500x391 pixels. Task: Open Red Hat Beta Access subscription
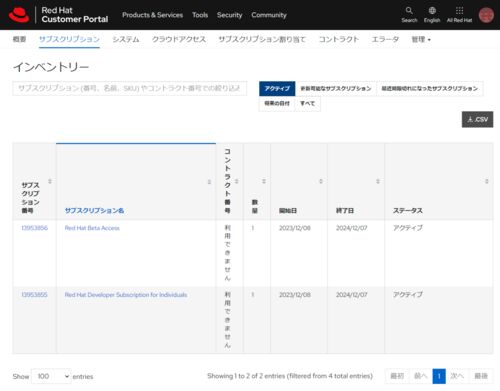(92, 228)
